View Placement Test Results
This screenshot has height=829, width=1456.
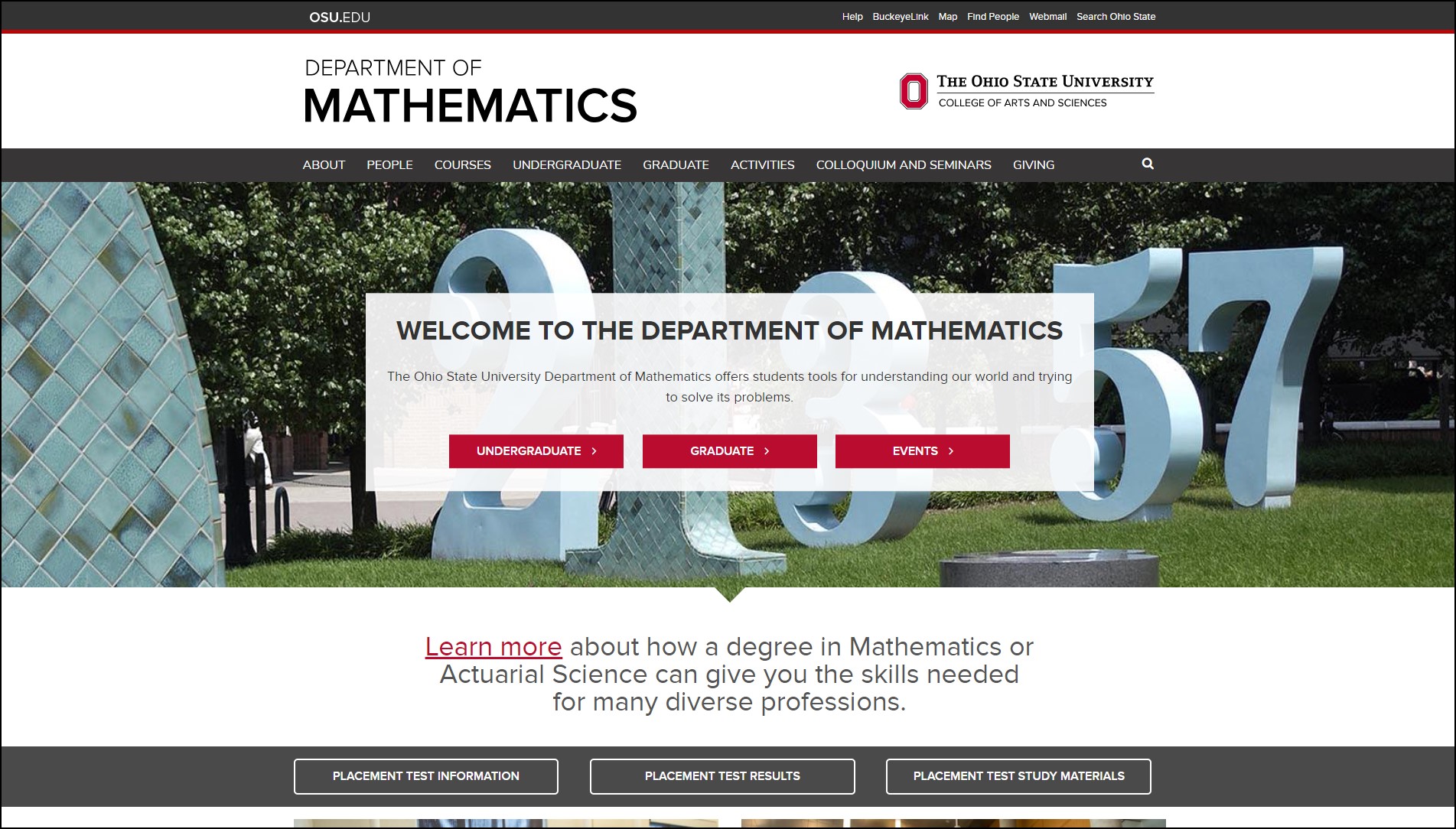click(x=721, y=776)
